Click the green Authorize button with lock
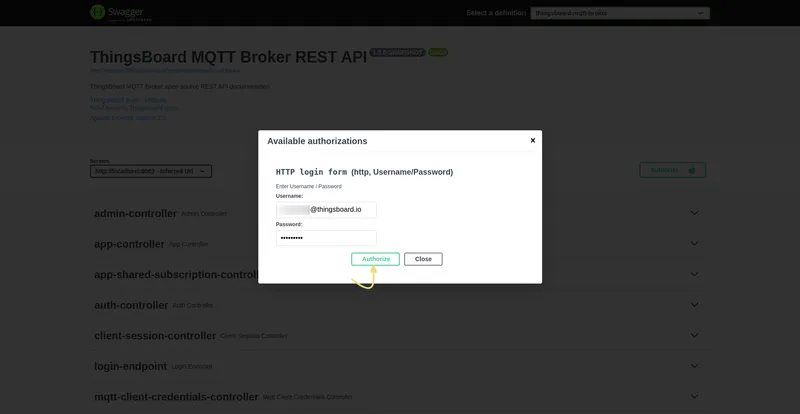Screen dimensions: 800x414 click(672, 170)
